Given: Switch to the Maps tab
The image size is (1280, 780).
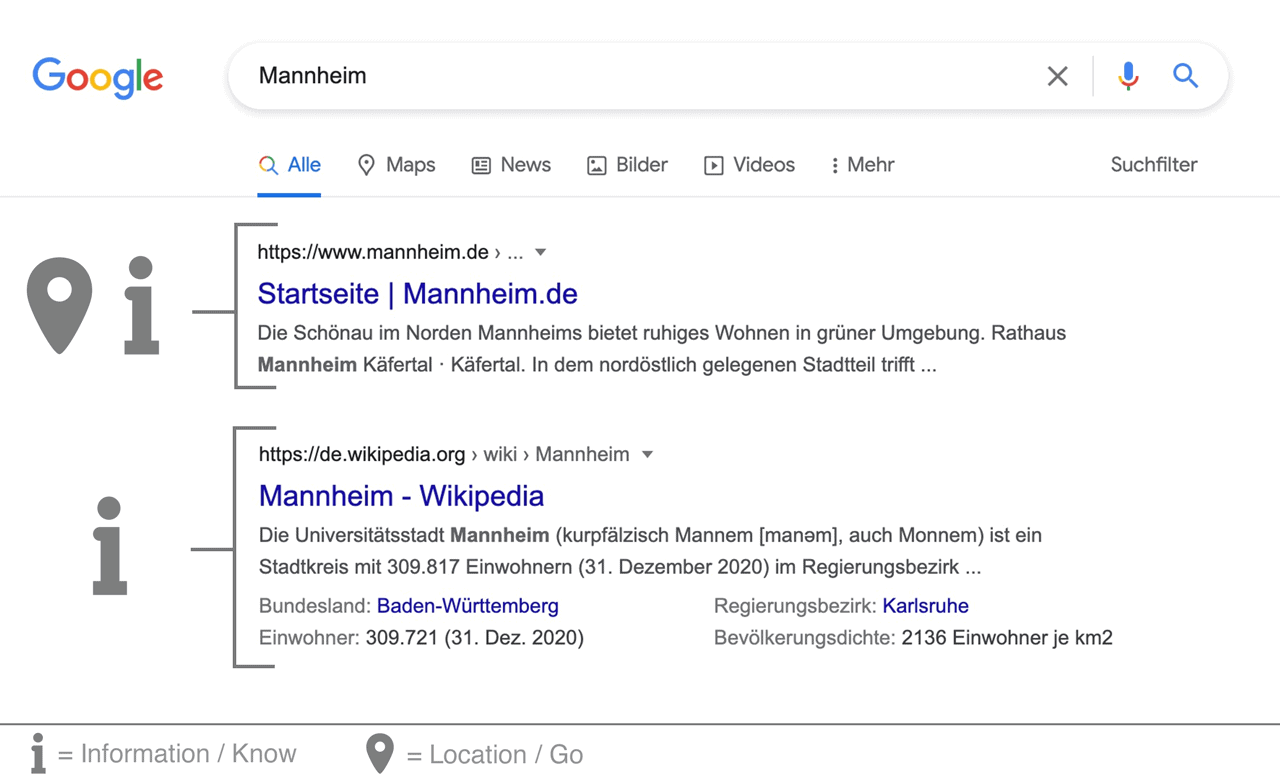Looking at the screenshot, I should click(x=397, y=165).
